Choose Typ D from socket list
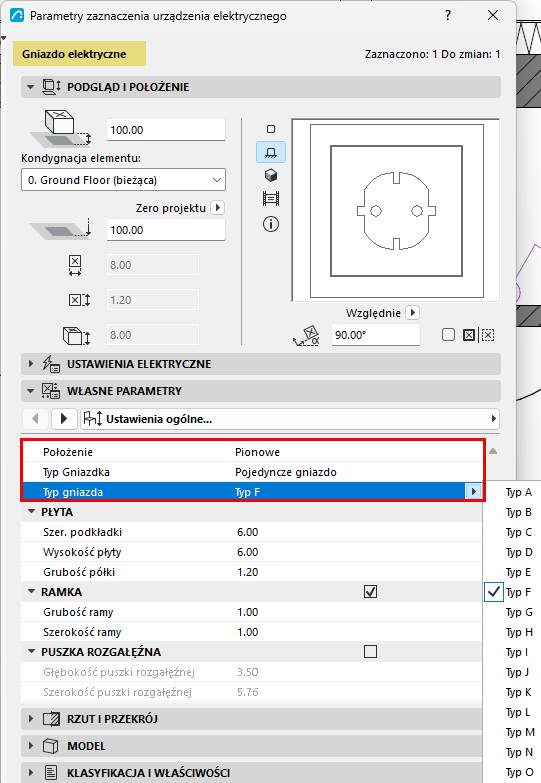This screenshot has width=541, height=783. coord(519,552)
